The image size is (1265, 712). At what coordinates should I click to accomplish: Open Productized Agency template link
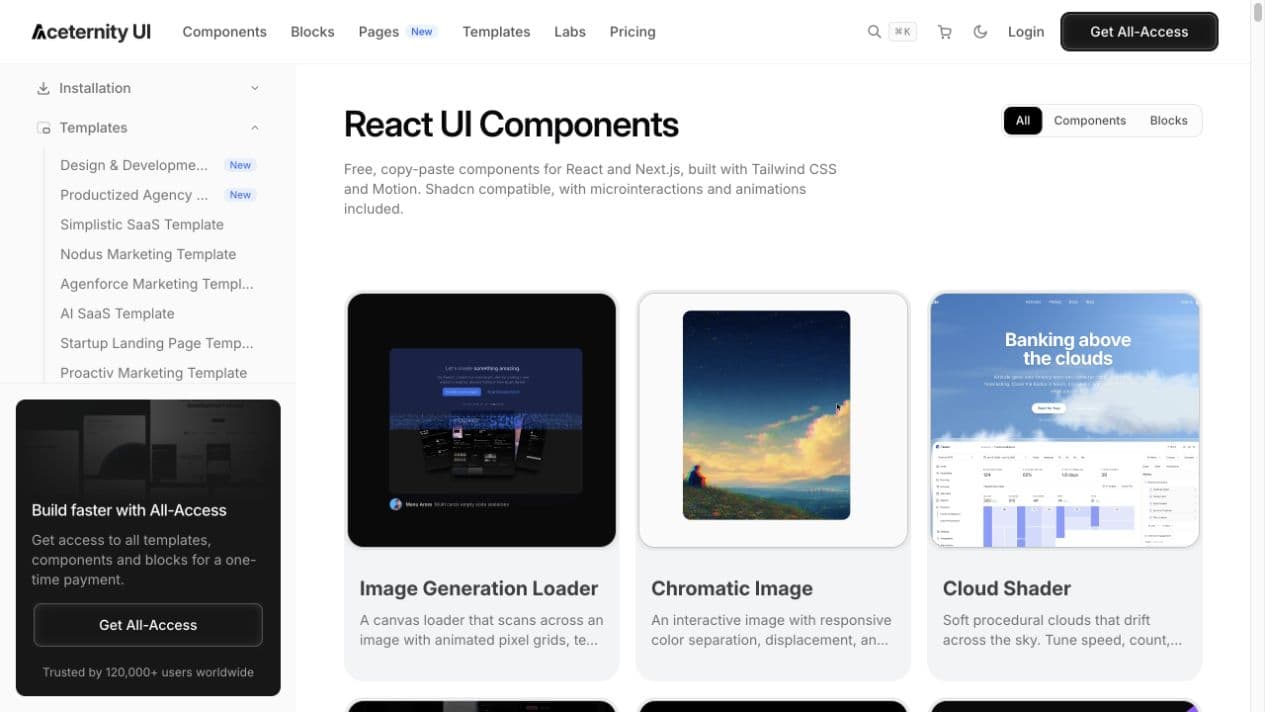(x=134, y=195)
